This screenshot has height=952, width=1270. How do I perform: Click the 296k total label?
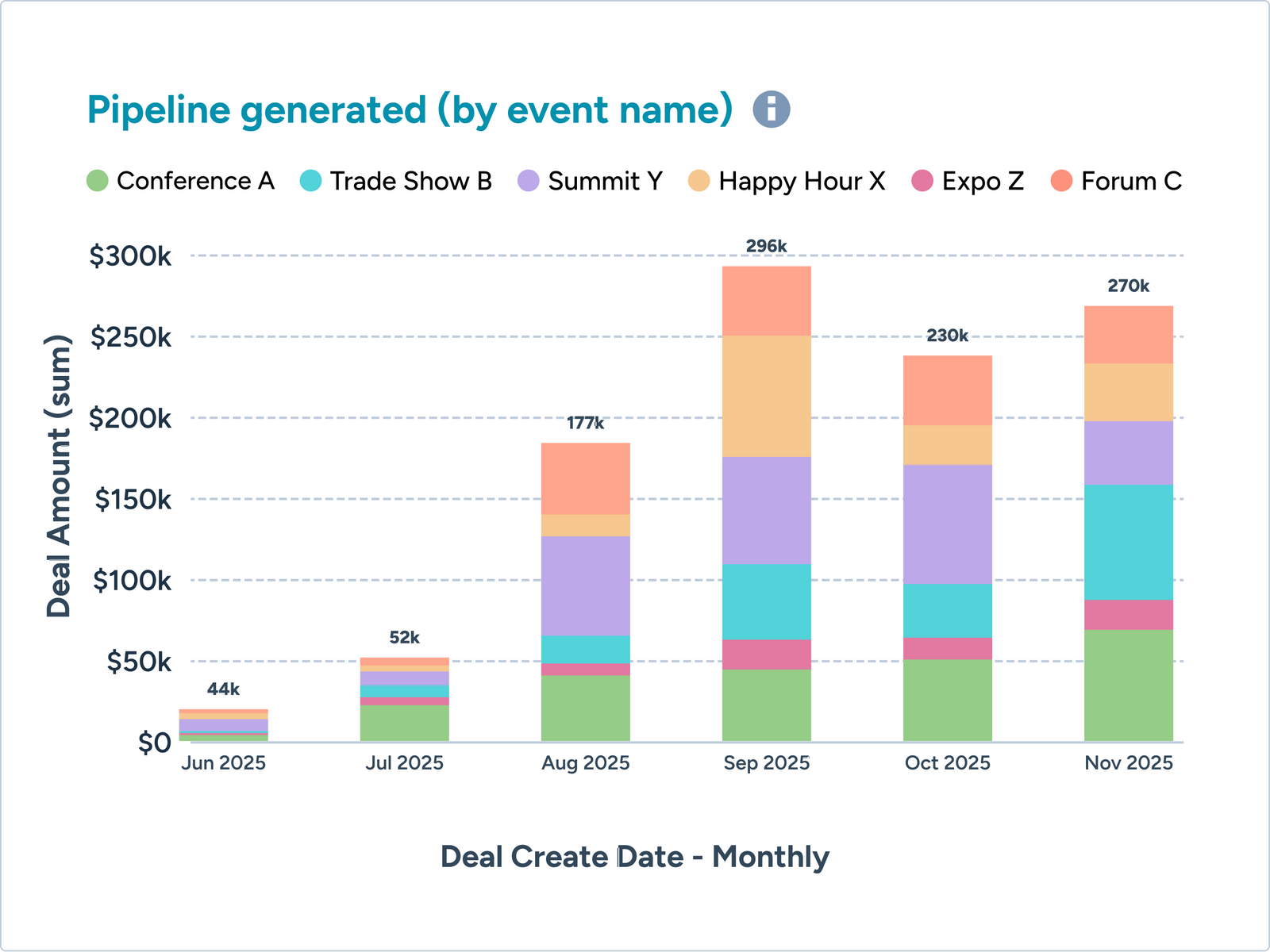pos(766,247)
